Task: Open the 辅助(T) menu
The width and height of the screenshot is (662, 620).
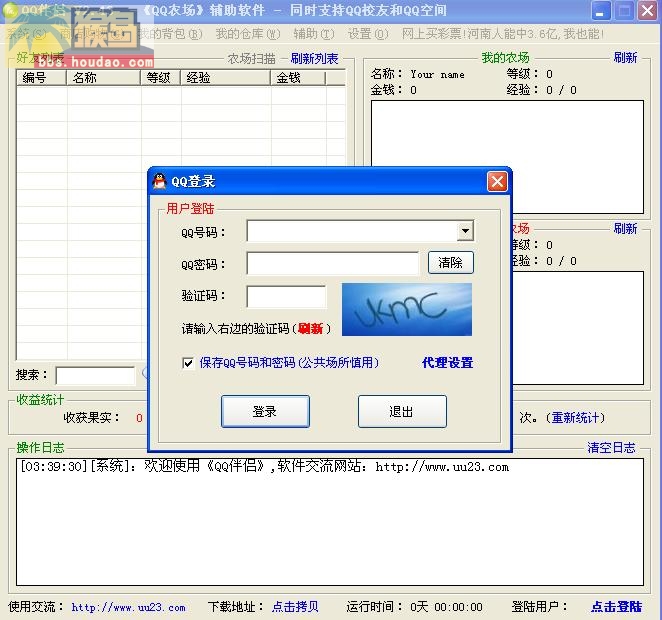Action: (x=314, y=34)
